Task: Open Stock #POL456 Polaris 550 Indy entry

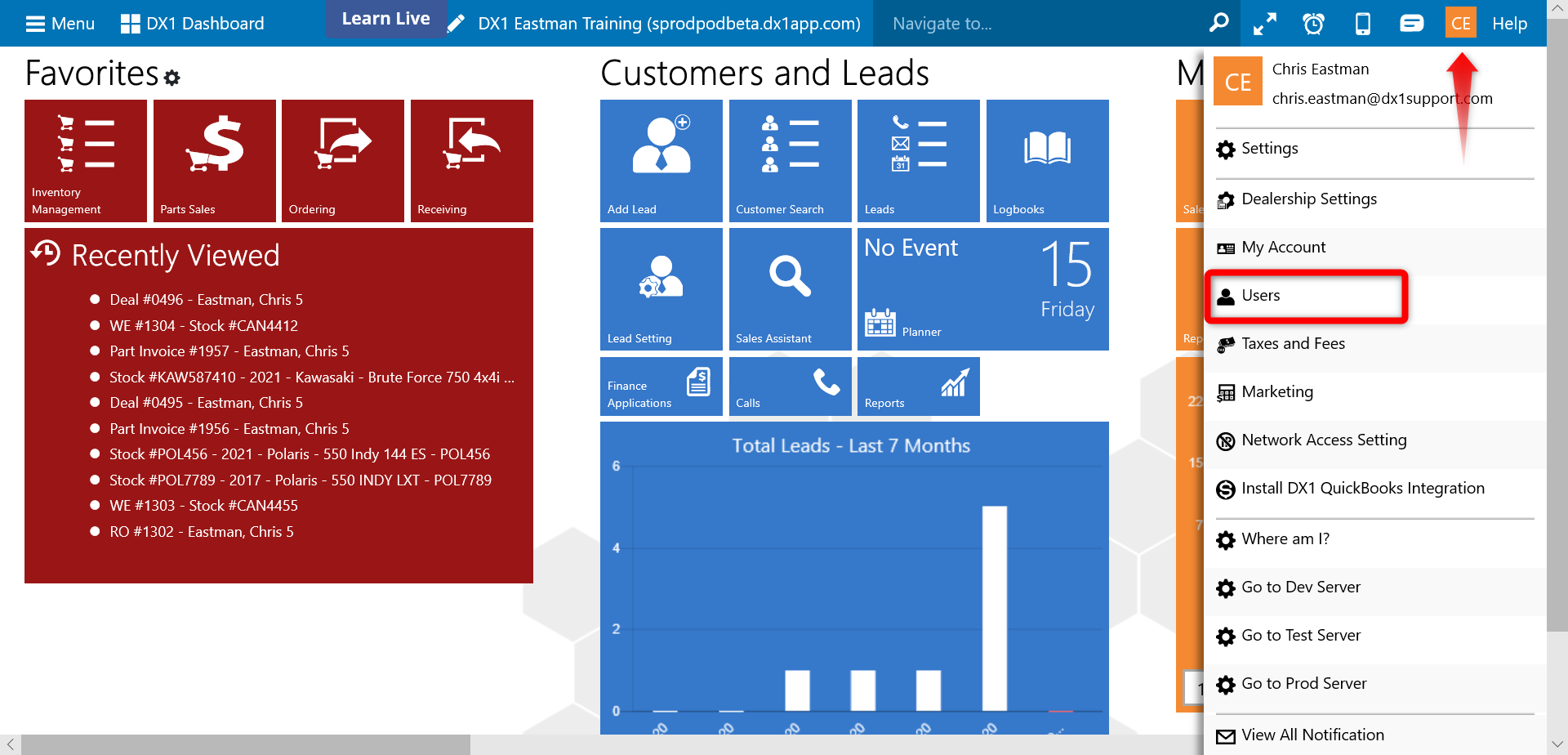Action: (300, 454)
